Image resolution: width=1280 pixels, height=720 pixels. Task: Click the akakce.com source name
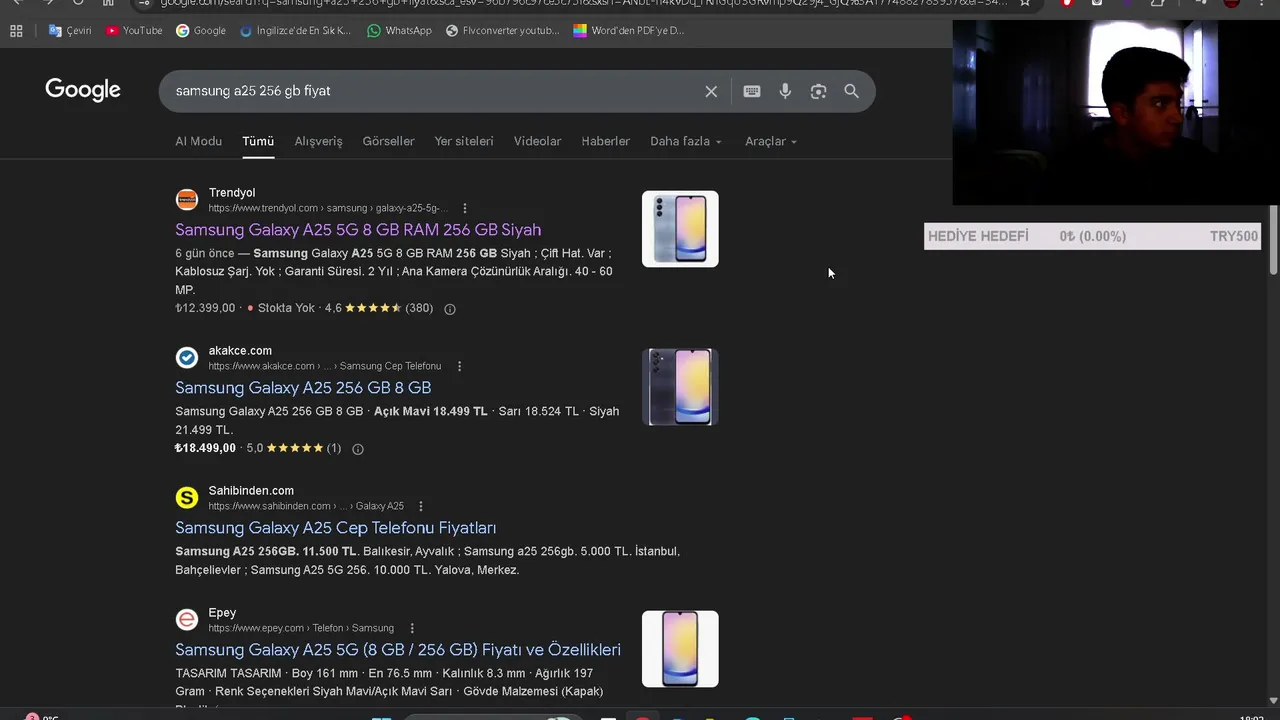click(240, 351)
